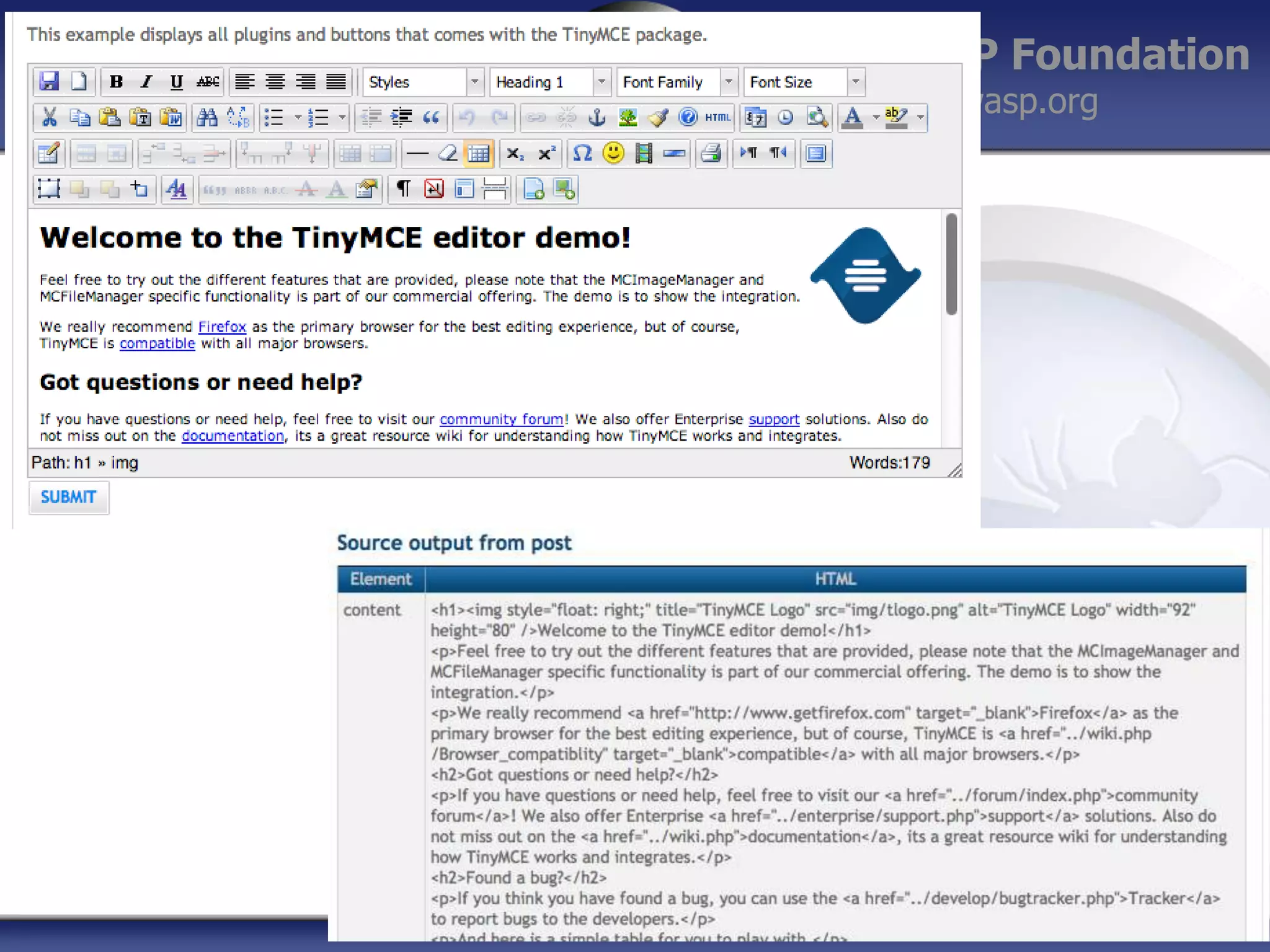The width and height of the screenshot is (1270, 952).
Task: Insert file using page with plus icon
Action: [x=533, y=189]
